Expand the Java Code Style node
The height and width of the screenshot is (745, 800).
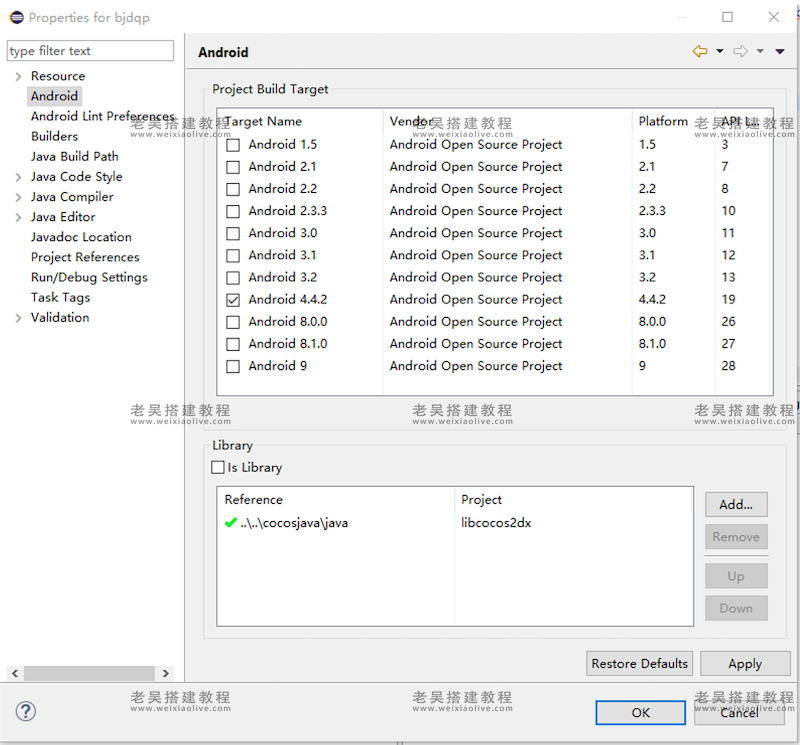click(18, 177)
